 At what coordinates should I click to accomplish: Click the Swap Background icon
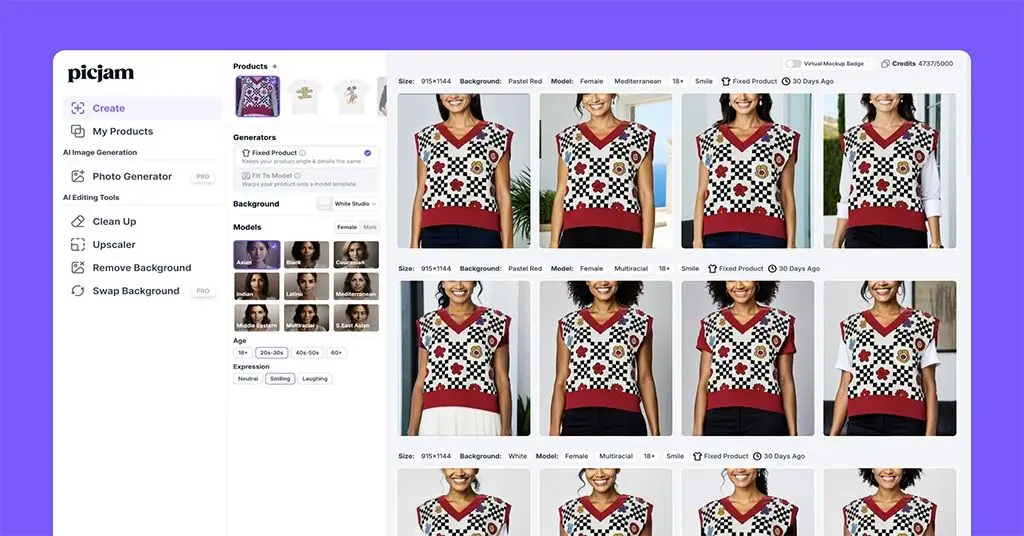(x=78, y=291)
